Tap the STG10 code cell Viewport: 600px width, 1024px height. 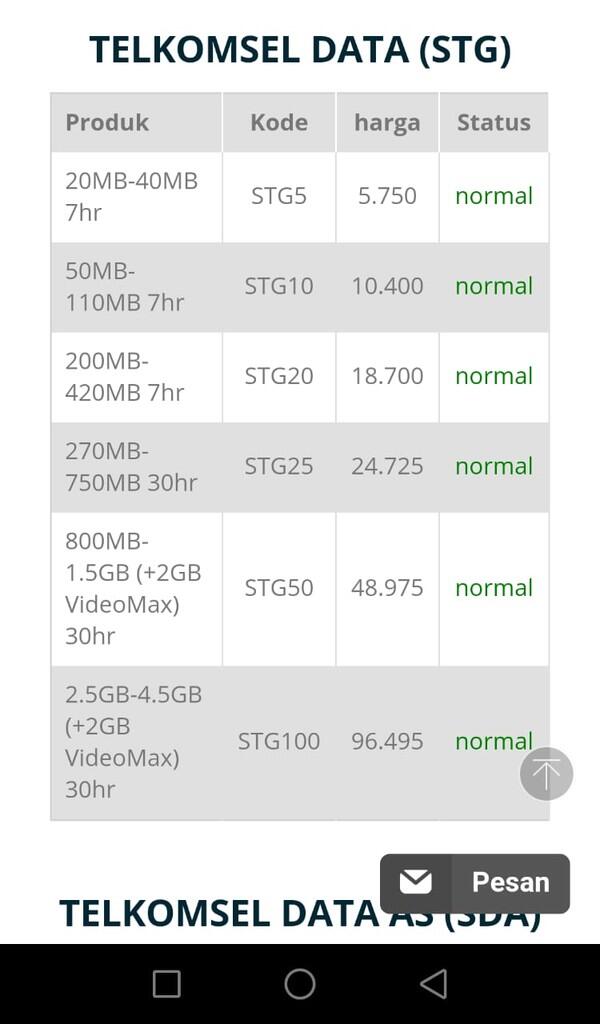(279, 287)
